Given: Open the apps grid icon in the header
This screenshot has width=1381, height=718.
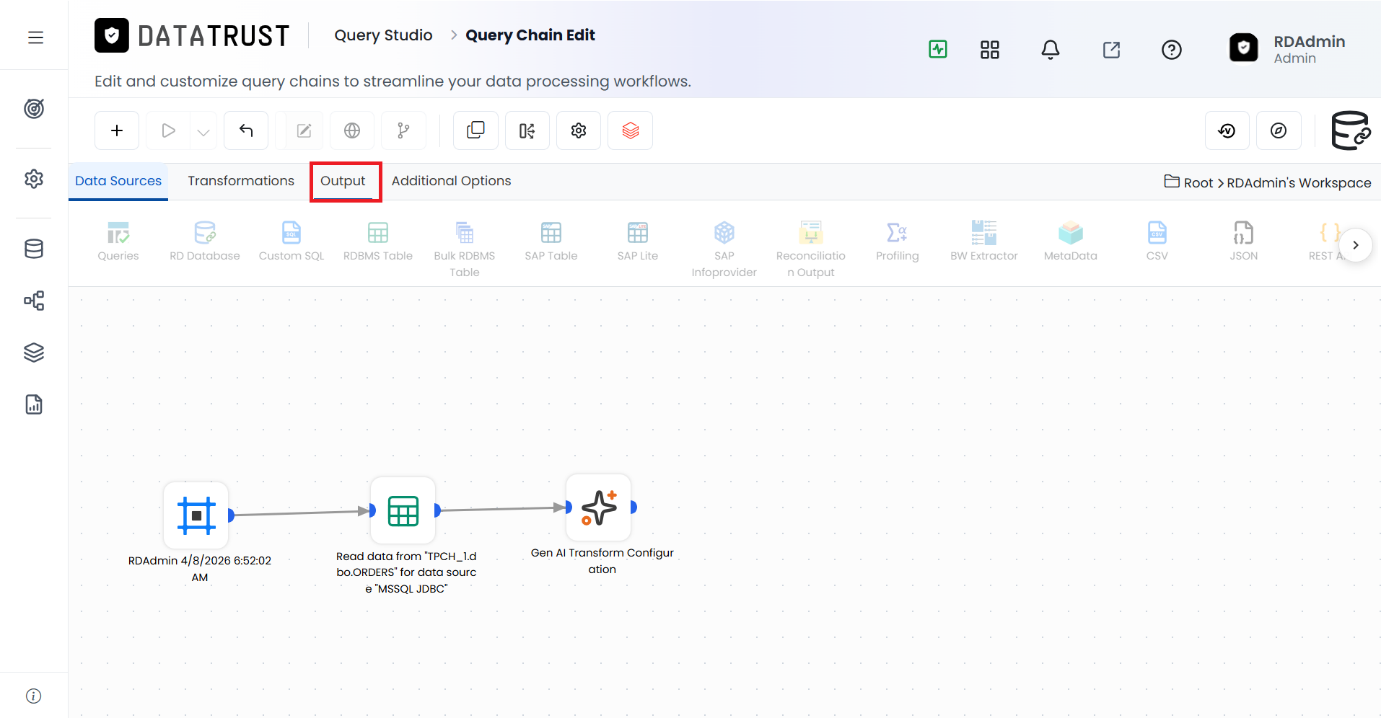Looking at the screenshot, I should [x=990, y=49].
